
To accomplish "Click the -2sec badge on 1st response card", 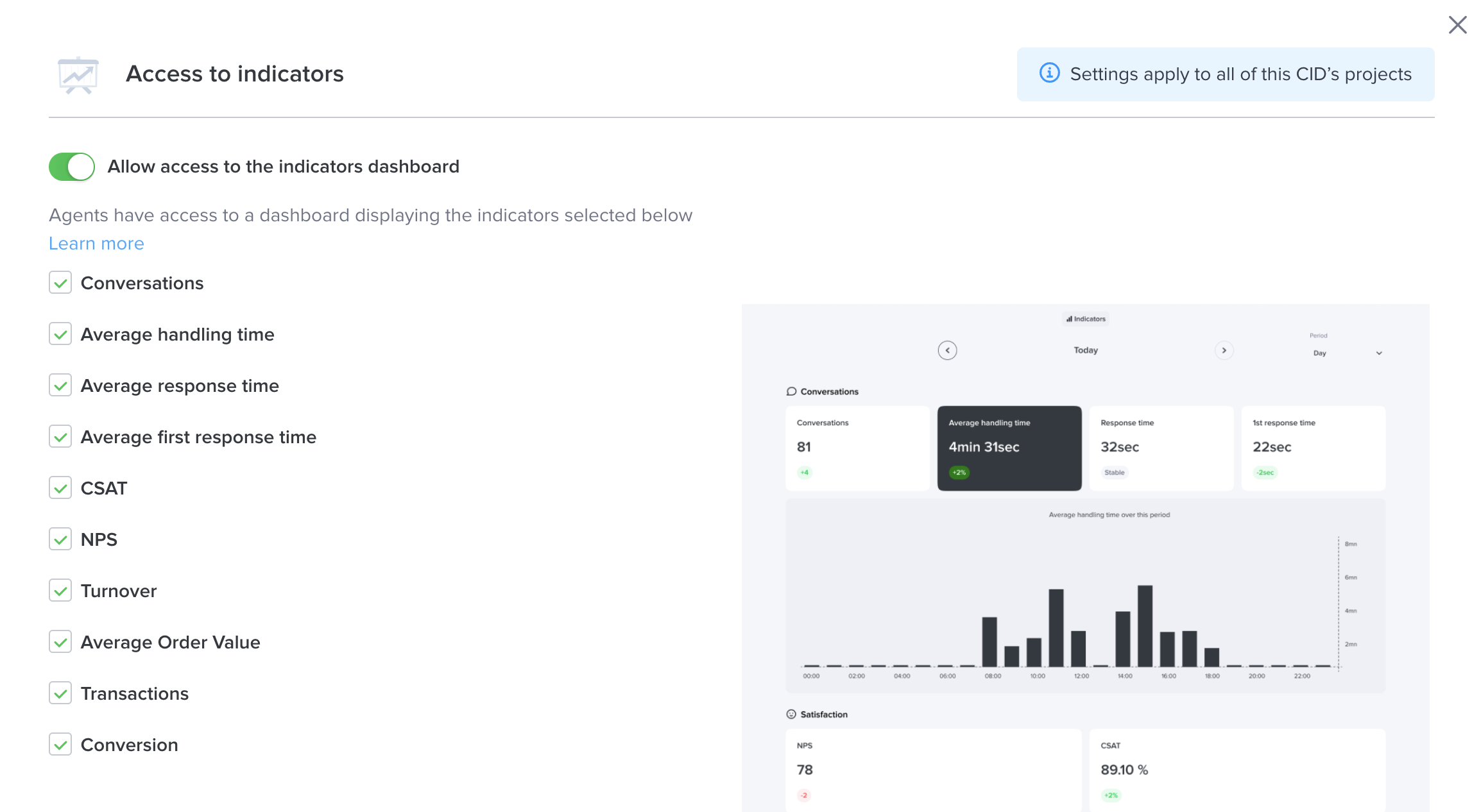I will 1265,473.
